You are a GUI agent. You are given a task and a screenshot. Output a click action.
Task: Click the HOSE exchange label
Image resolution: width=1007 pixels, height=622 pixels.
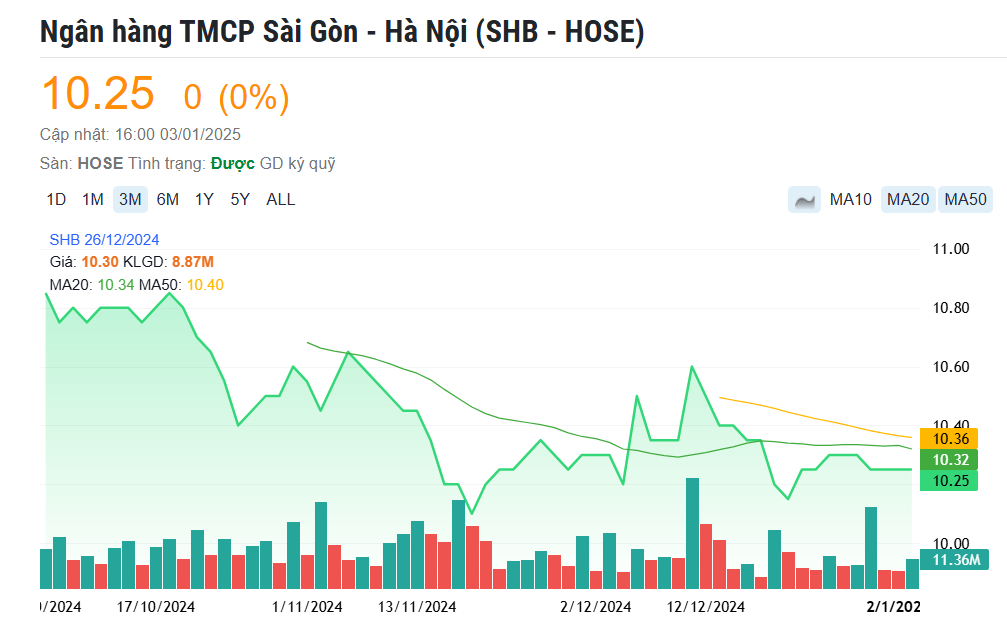[100, 164]
